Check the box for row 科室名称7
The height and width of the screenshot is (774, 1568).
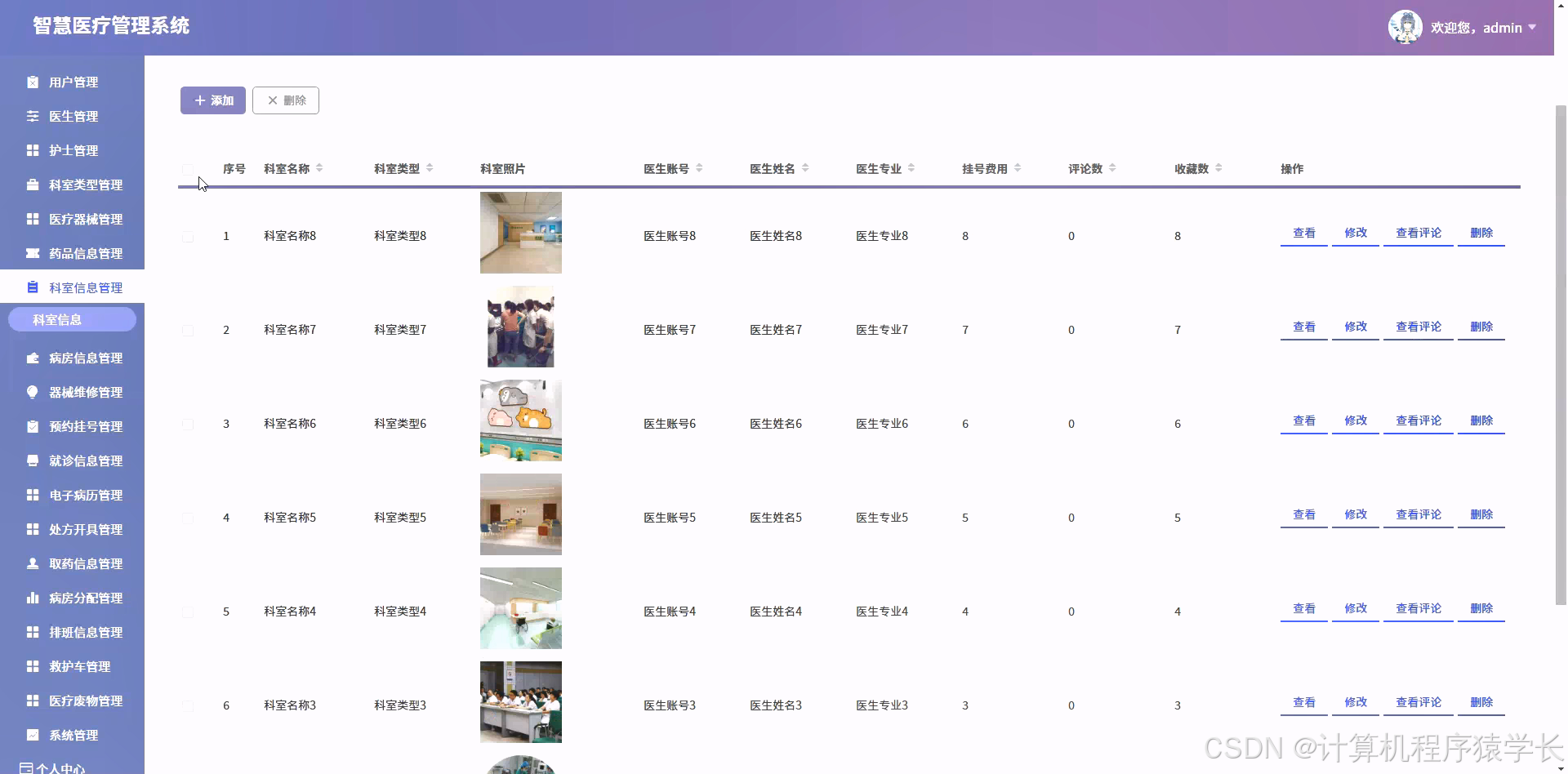click(x=188, y=330)
